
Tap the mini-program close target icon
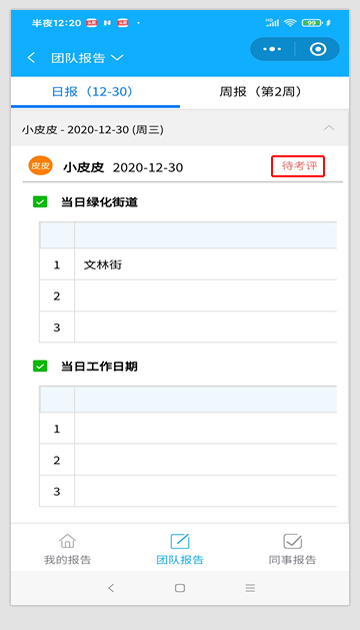point(318,49)
